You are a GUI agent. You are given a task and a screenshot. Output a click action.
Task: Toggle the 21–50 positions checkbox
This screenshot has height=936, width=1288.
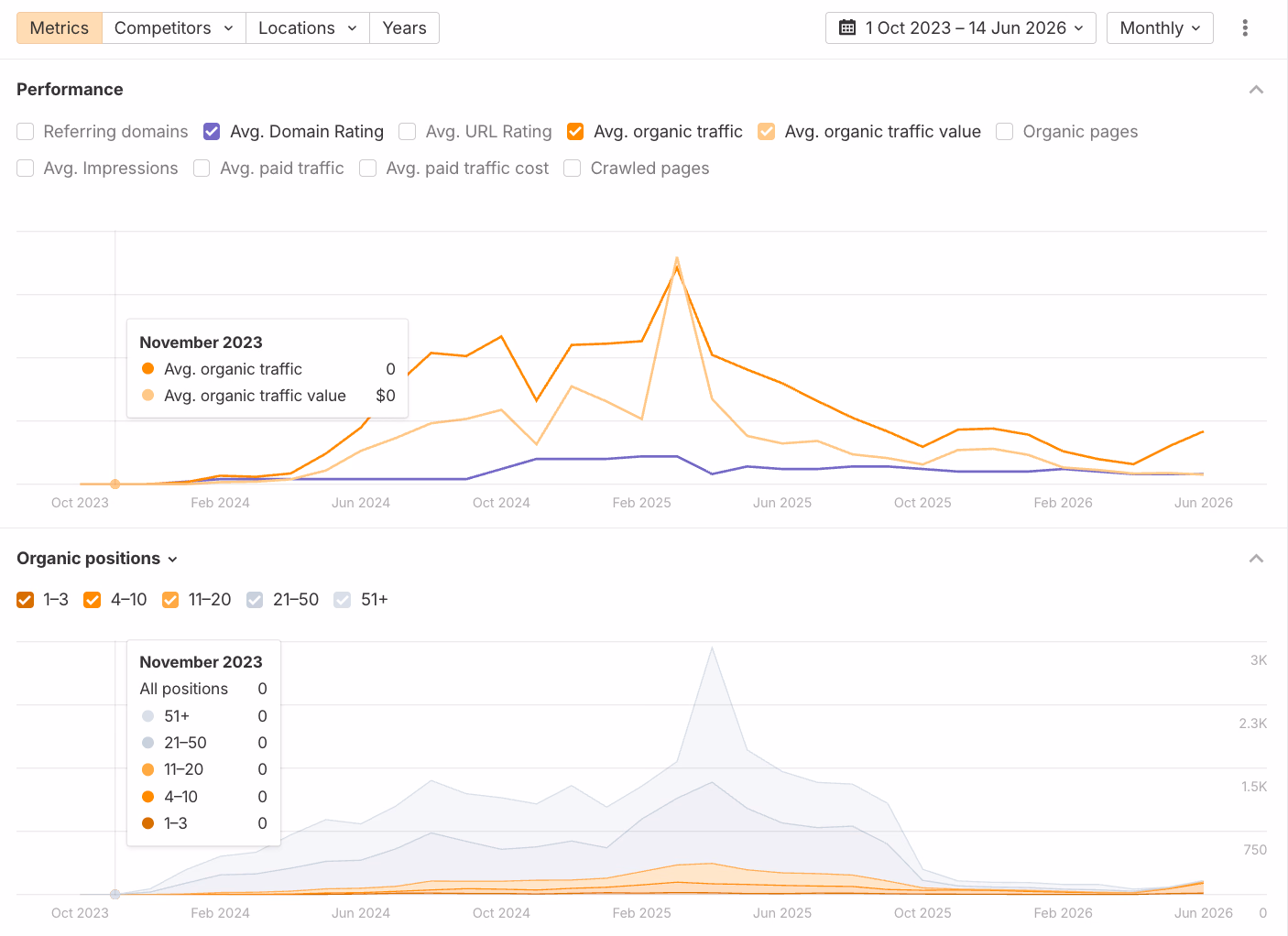click(x=255, y=600)
